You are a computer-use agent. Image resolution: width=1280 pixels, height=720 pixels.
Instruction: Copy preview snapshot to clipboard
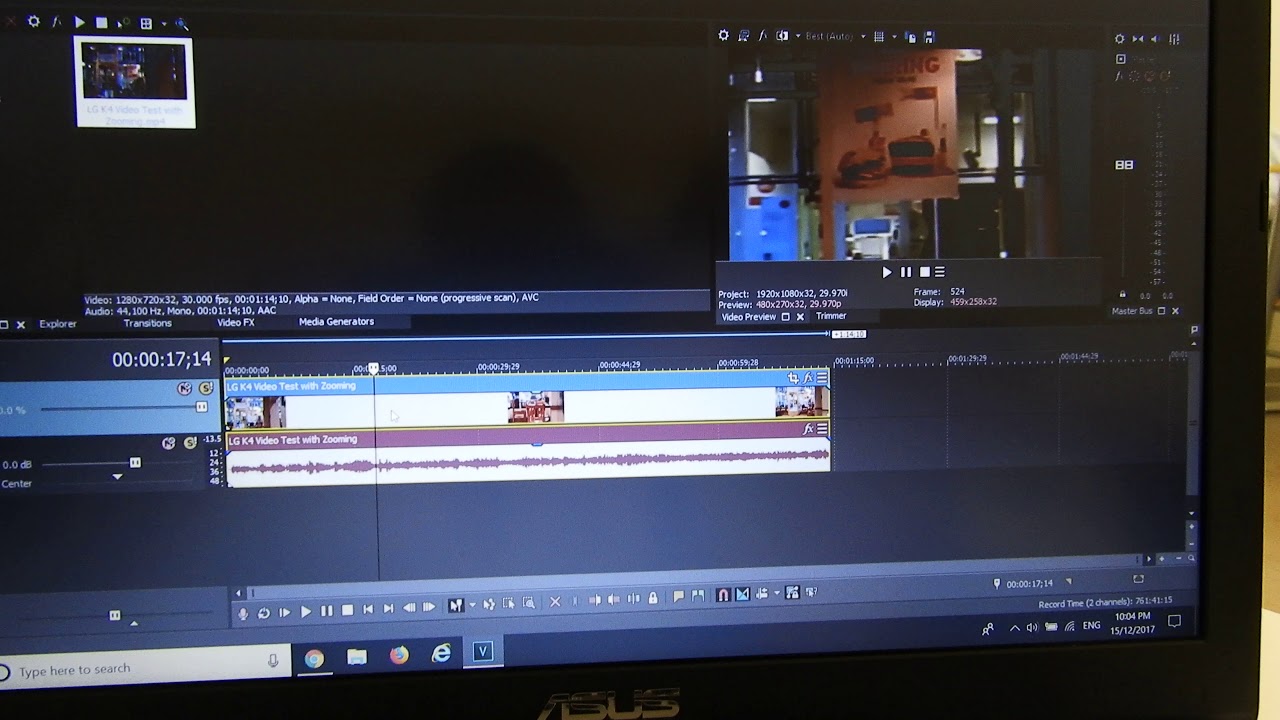click(911, 37)
